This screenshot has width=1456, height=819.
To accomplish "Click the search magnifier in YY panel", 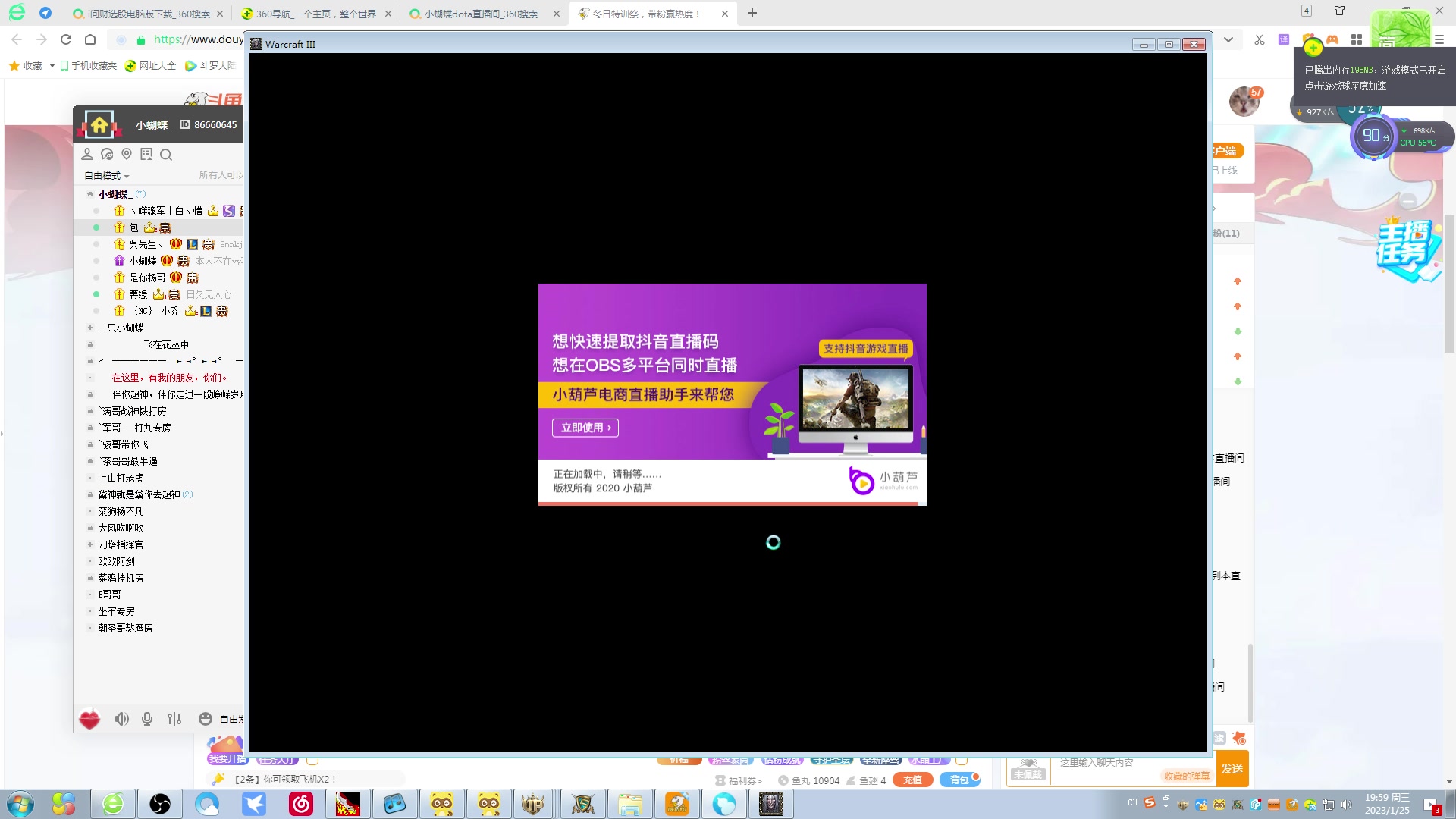I will (166, 155).
